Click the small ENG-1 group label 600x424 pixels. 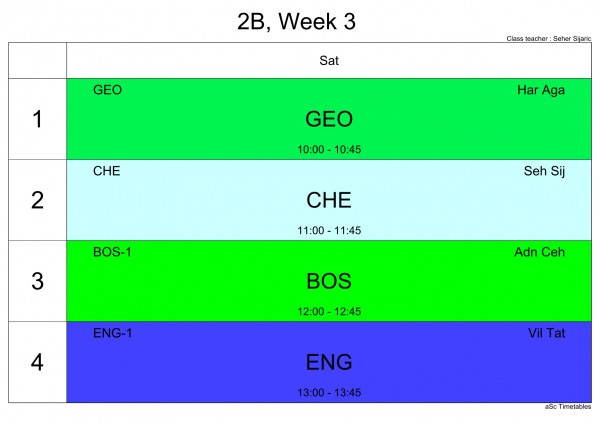coord(112,333)
